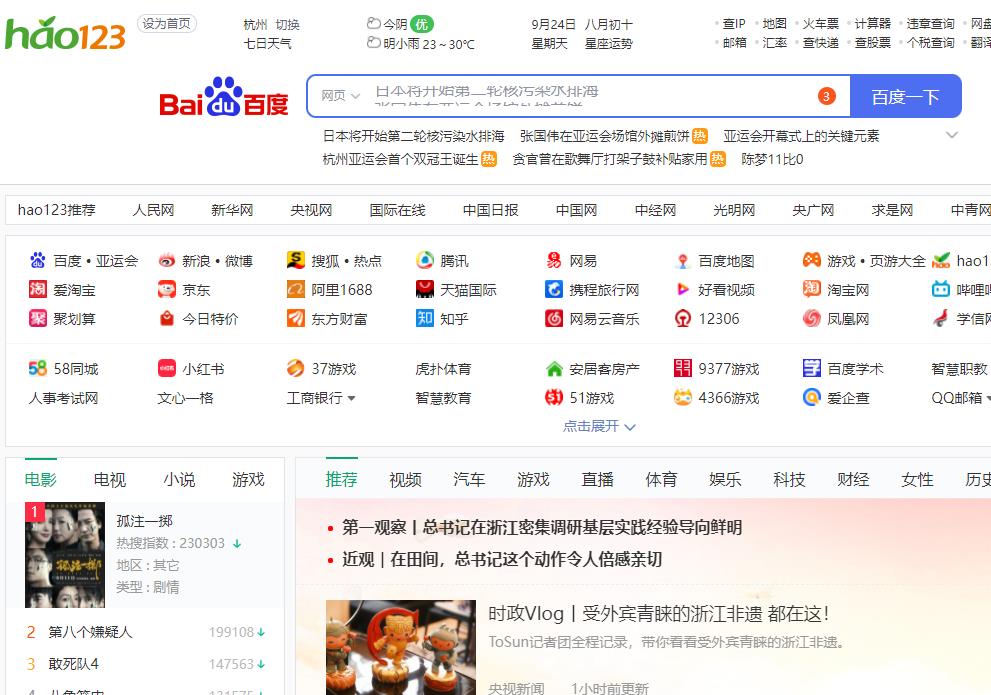
Task: Open the 爱企查 icon
Action: 812,397
